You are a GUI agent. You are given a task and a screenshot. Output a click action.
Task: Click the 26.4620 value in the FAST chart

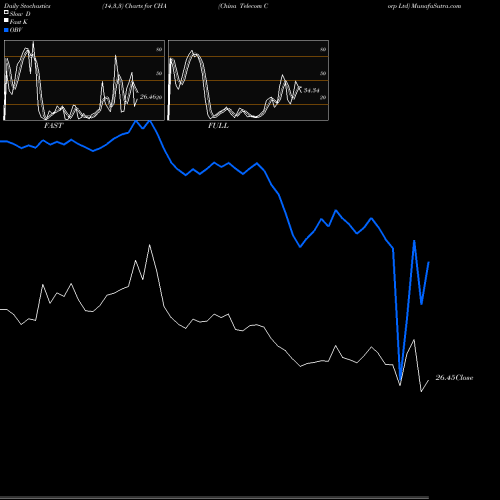point(151,97)
